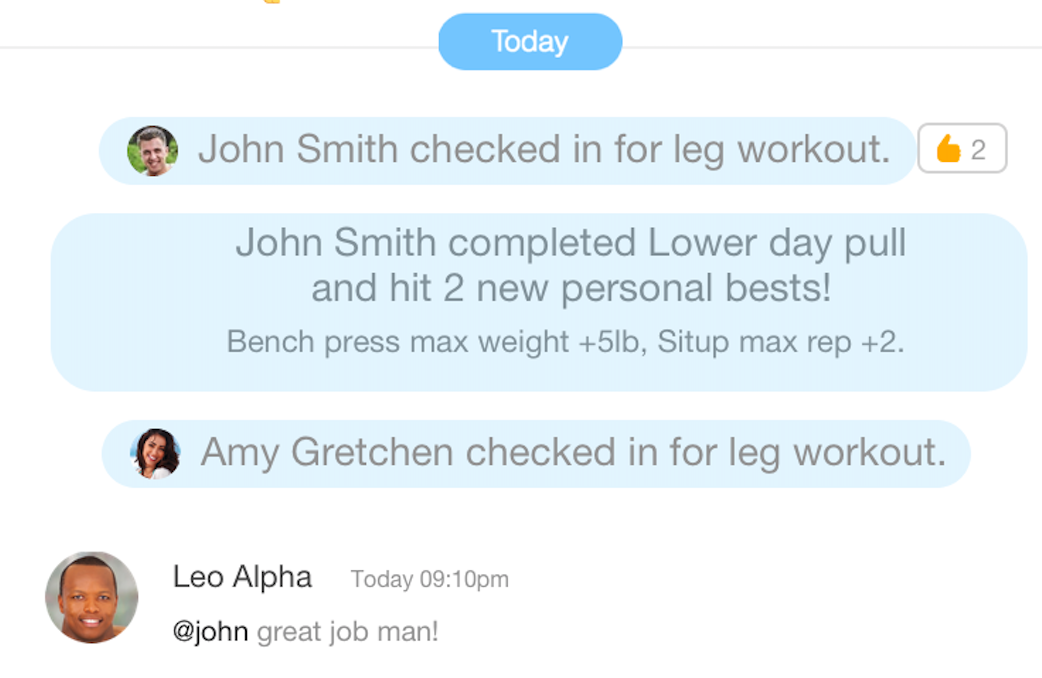
Task: Open Amy Gretchen's small profile avatar
Action: tap(155, 453)
